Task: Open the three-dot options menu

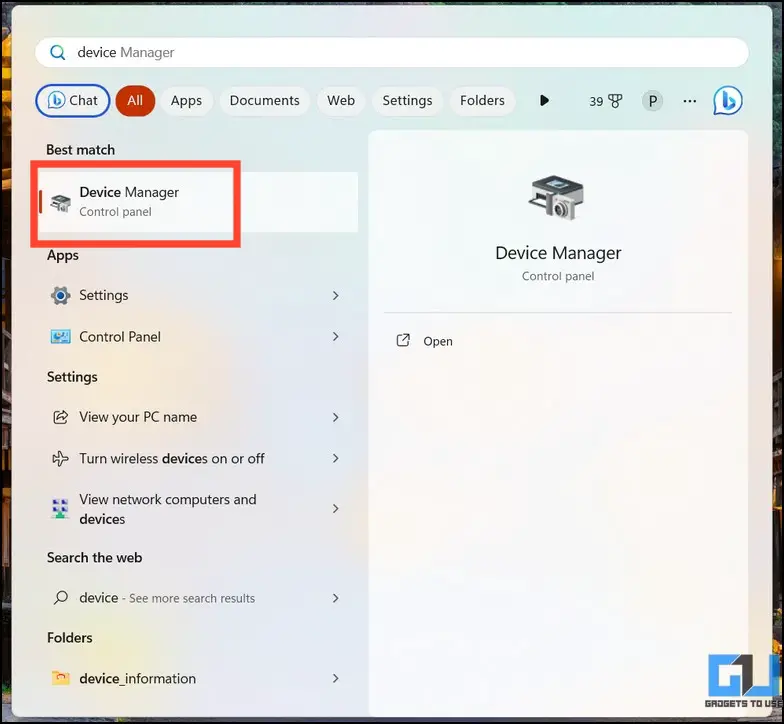Action: (x=690, y=101)
